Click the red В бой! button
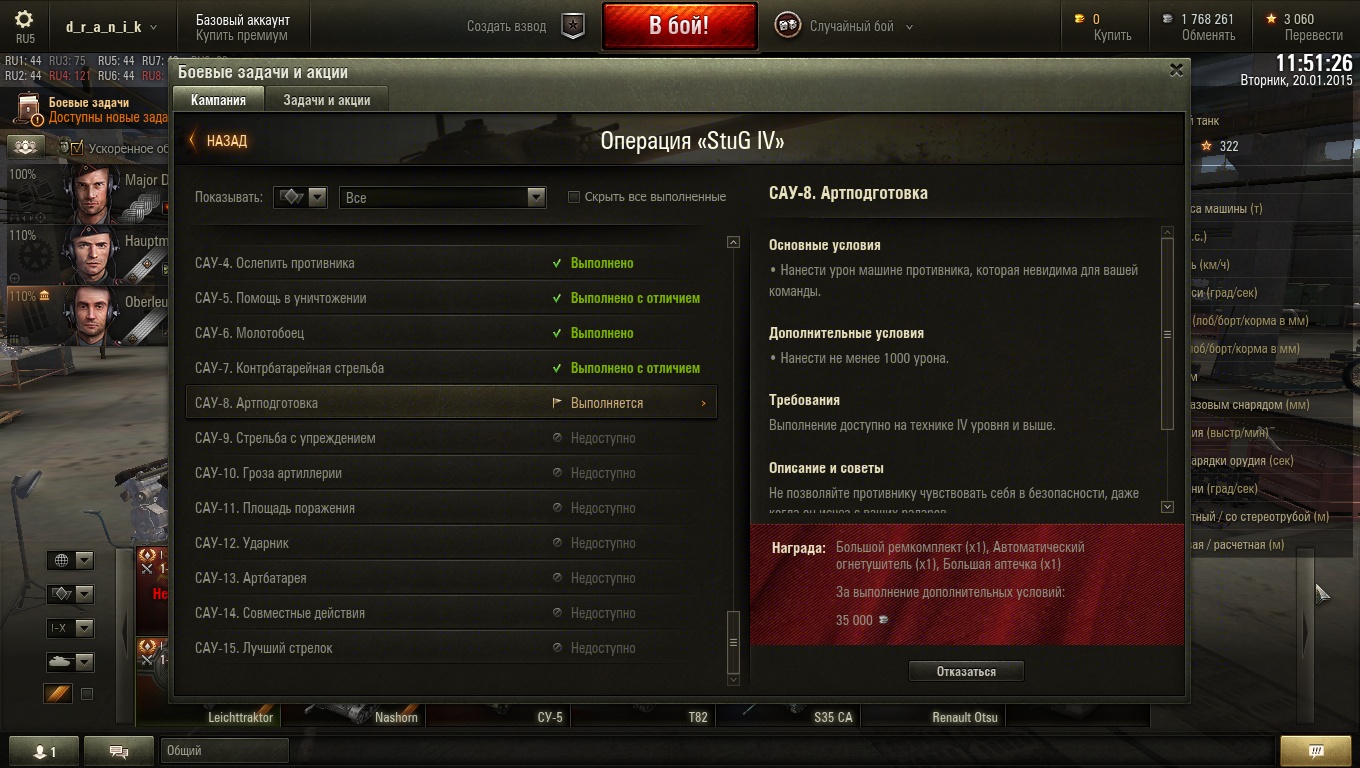1360x768 pixels. click(679, 26)
